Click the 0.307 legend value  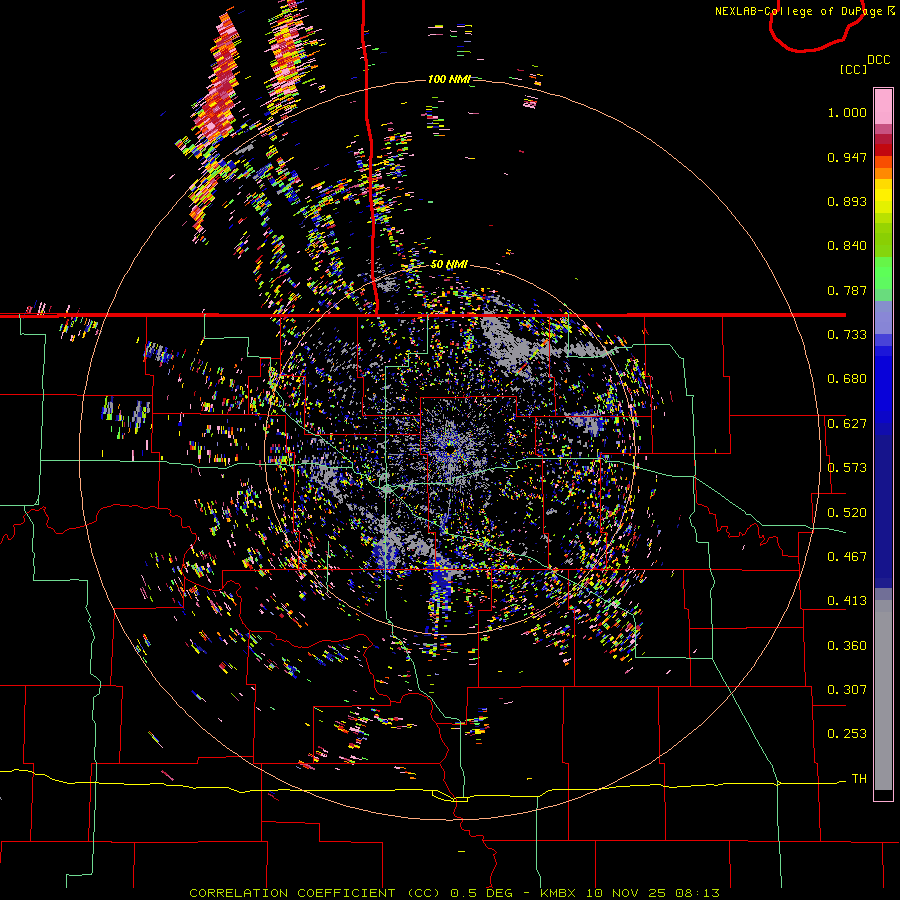point(847,690)
